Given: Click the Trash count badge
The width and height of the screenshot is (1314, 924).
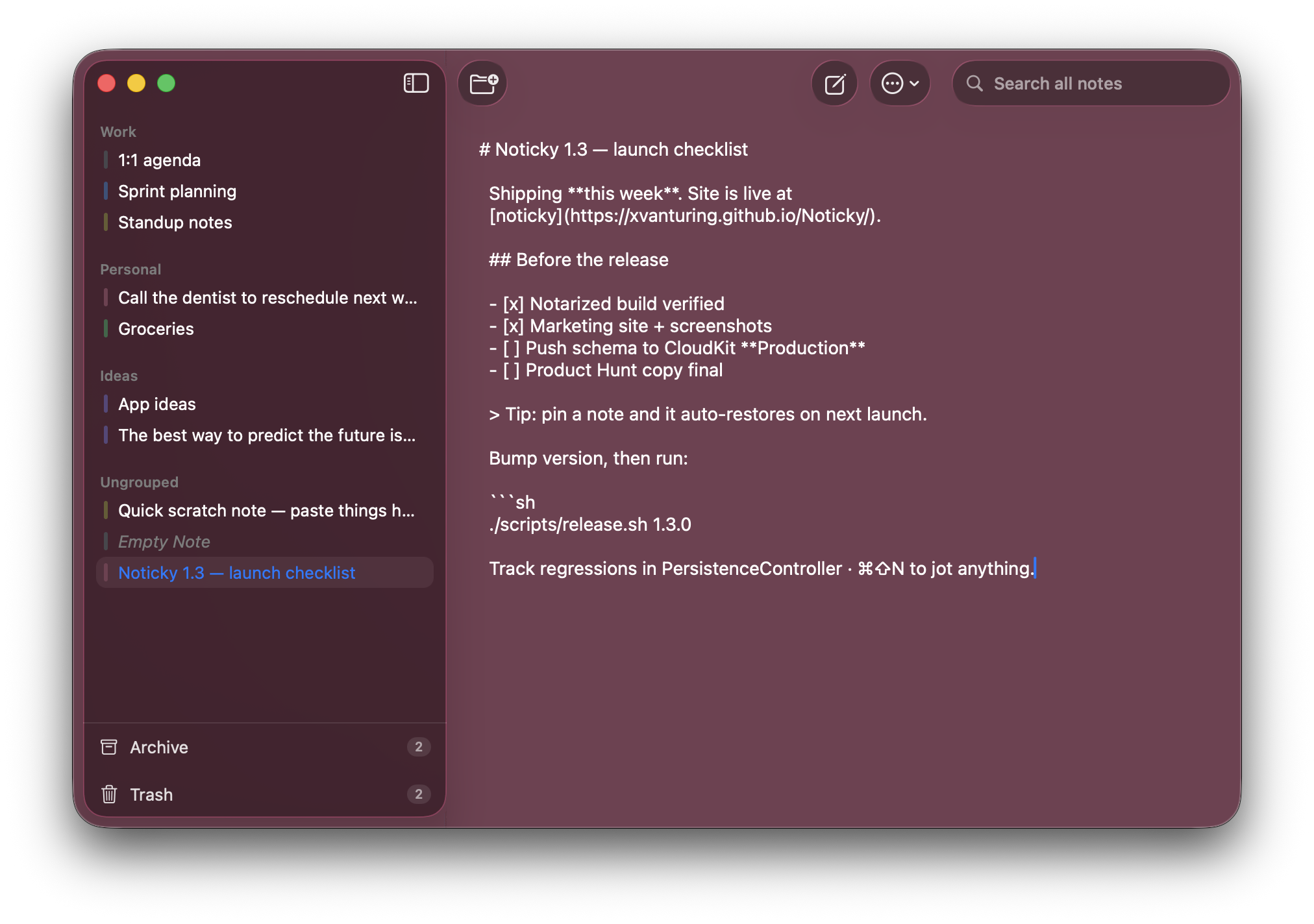Looking at the screenshot, I should (419, 794).
